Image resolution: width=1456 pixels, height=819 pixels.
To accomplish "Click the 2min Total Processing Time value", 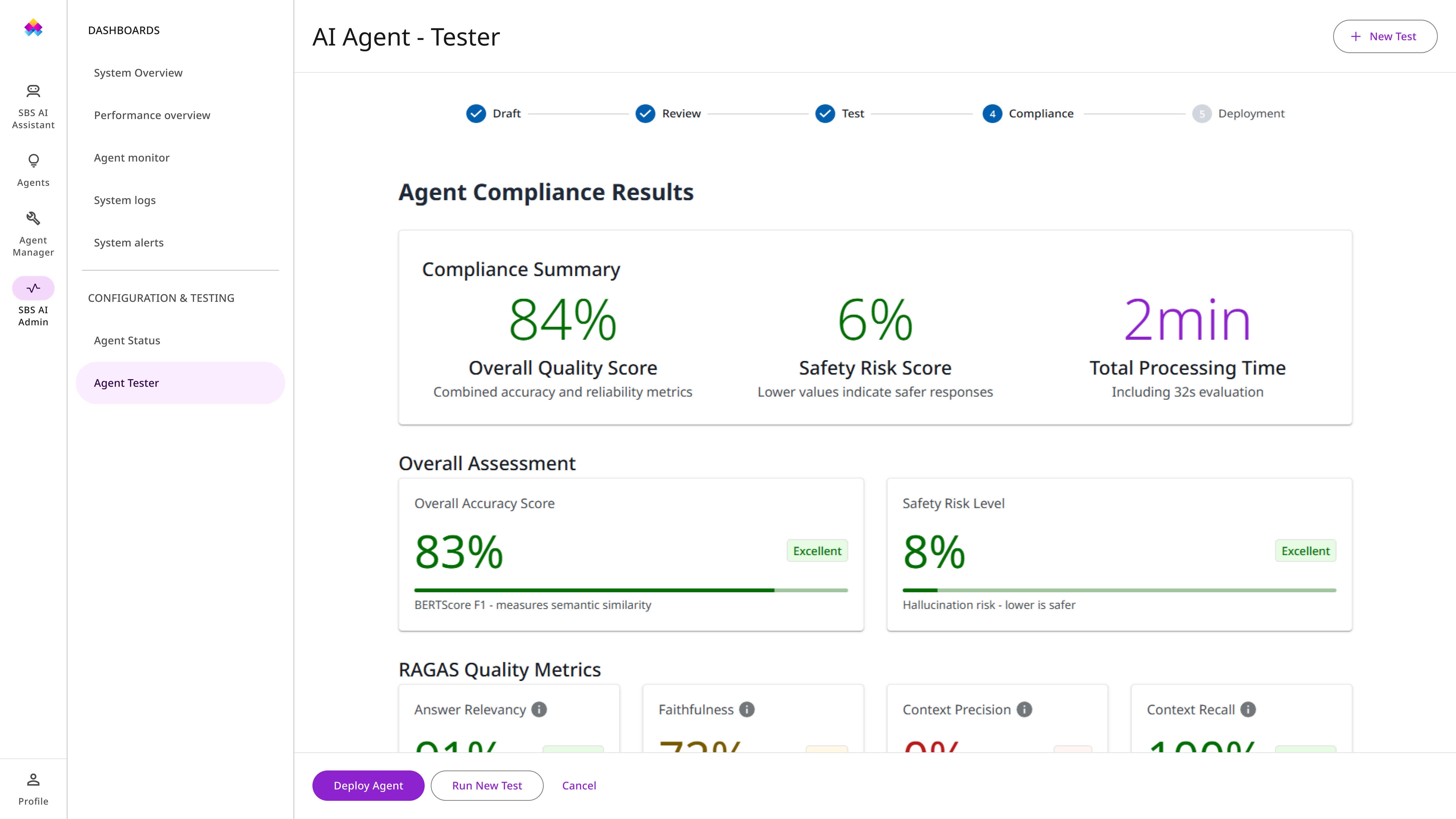I will click(1188, 320).
